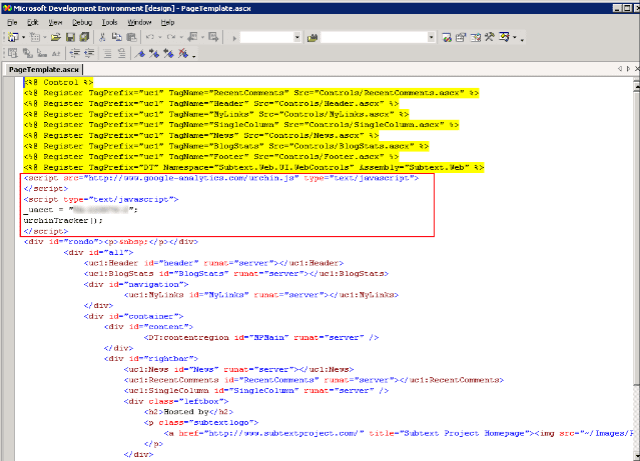Click the Solution Configurations combo field
The width and height of the screenshot is (640, 461).
pyautogui.click(x=267, y=38)
